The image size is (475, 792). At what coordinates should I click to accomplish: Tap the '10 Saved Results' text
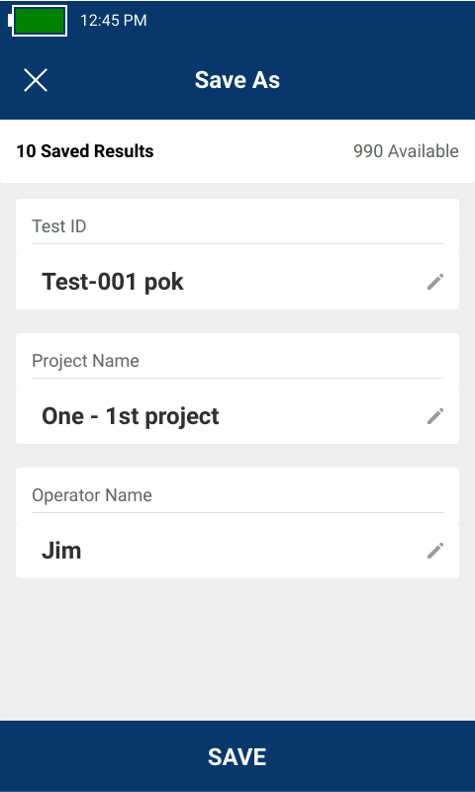pyautogui.click(x=85, y=151)
